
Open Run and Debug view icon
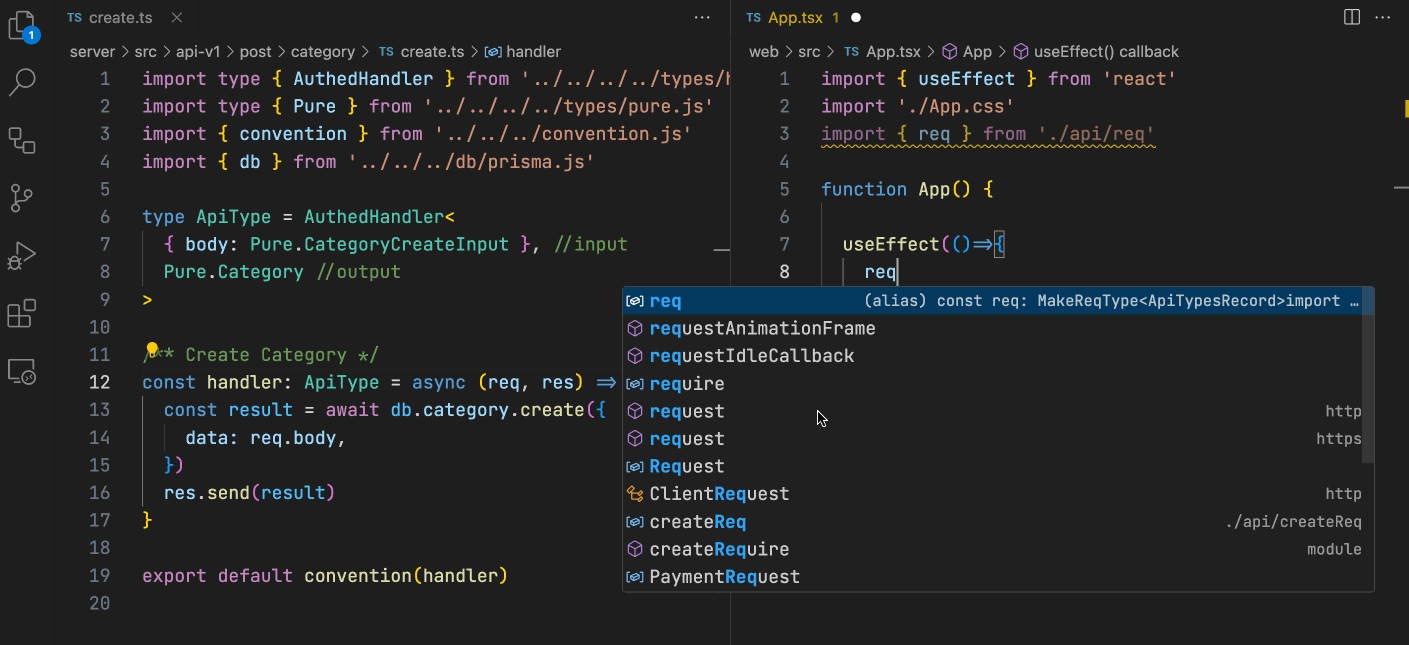[x=22, y=256]
